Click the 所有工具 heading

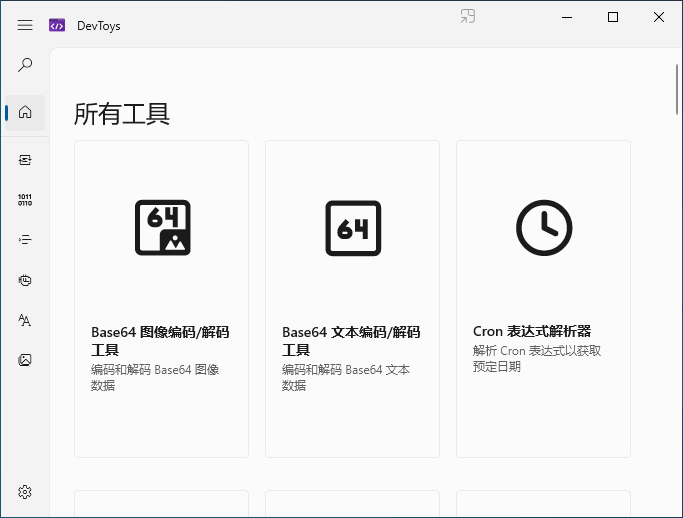(x=122, y=114)
